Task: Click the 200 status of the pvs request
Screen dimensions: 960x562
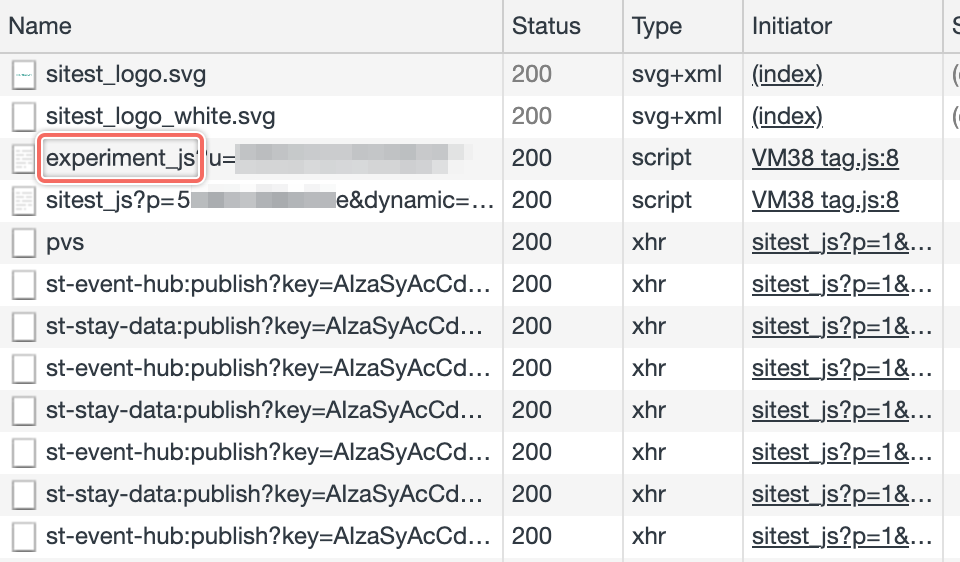Action: [531, 243]
